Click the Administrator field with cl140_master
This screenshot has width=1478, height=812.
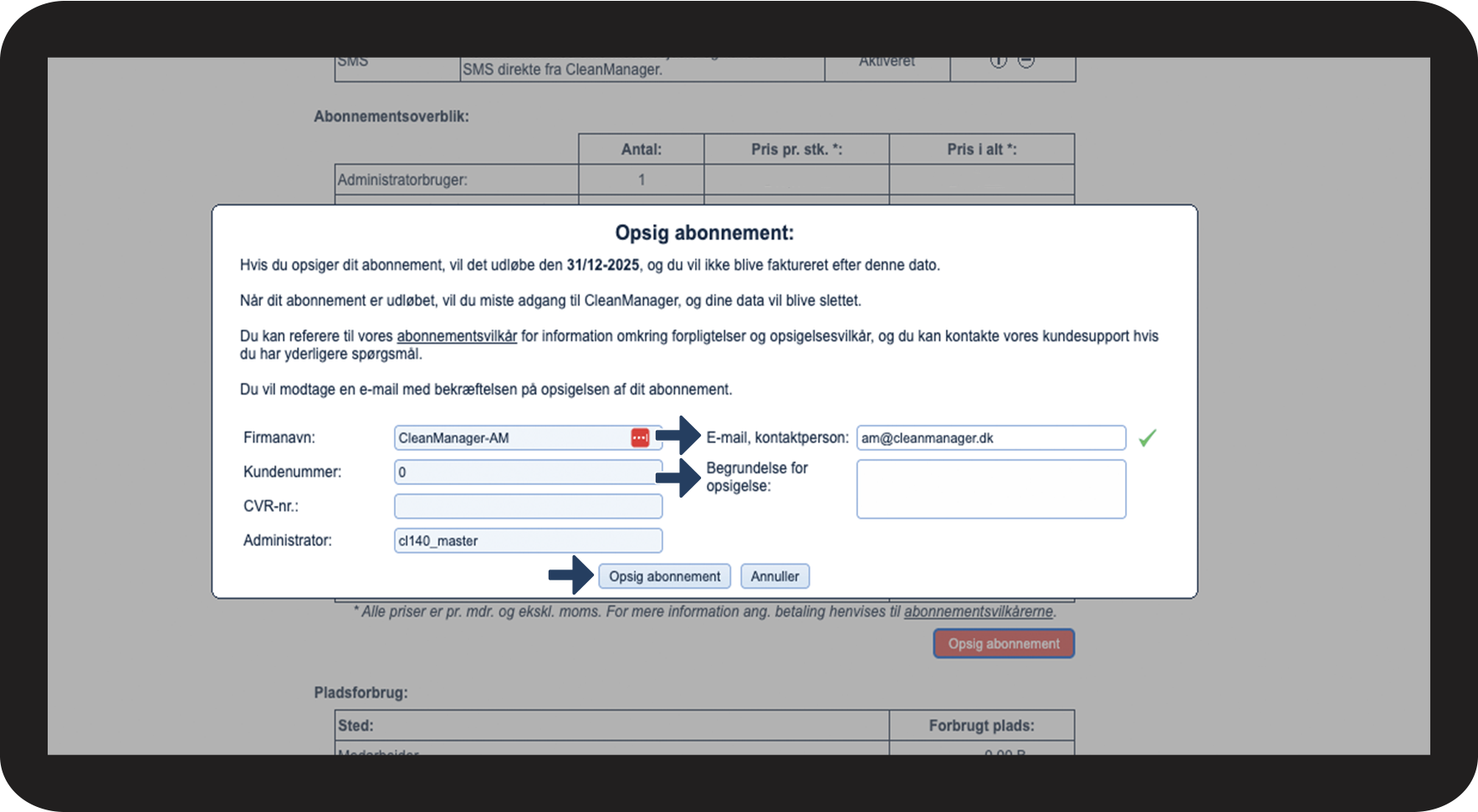pyautogui.click(x=528, y=540)
